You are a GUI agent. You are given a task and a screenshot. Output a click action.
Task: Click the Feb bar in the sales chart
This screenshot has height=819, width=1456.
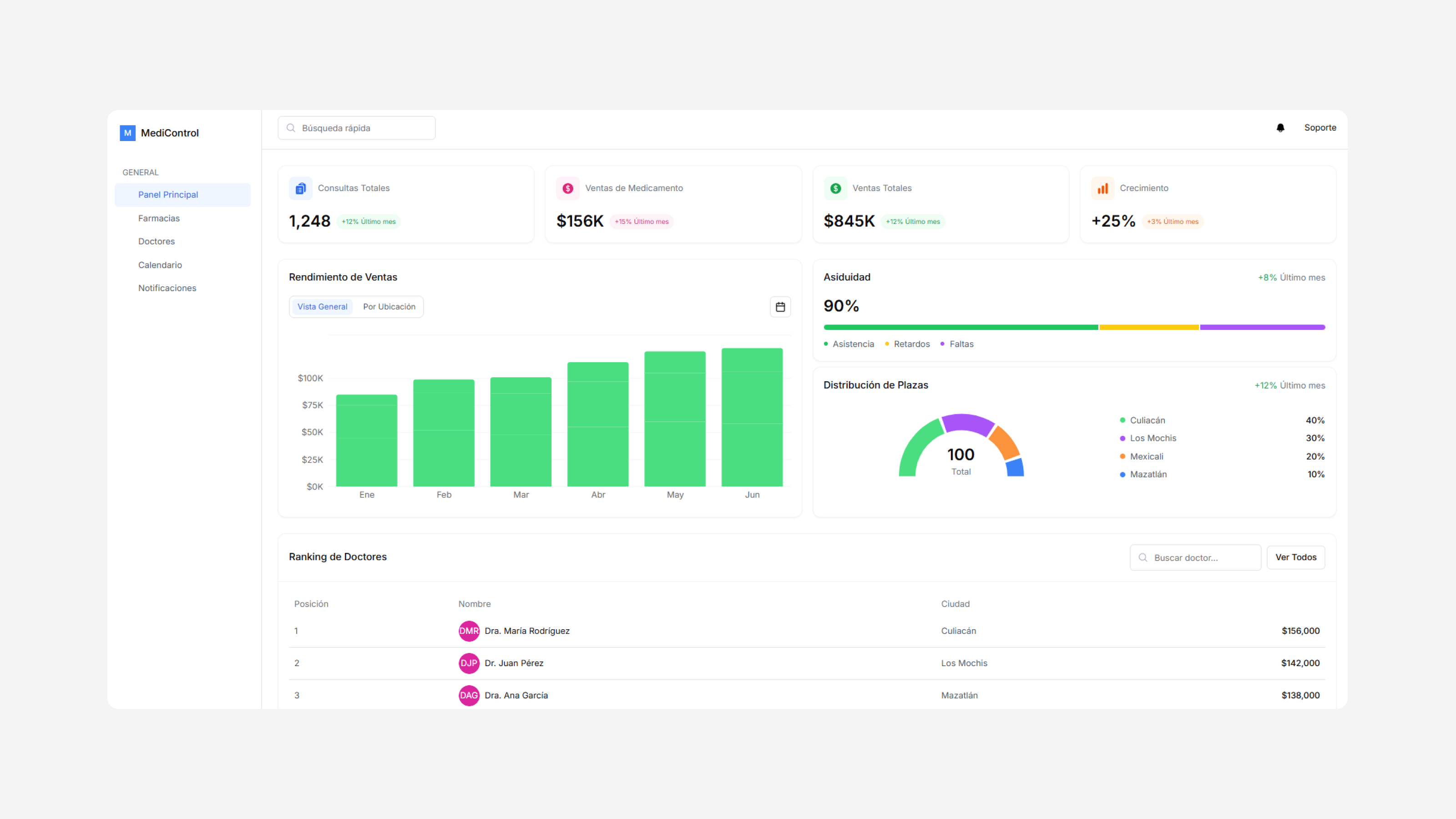pyautogui.click(x=444, y=433)
